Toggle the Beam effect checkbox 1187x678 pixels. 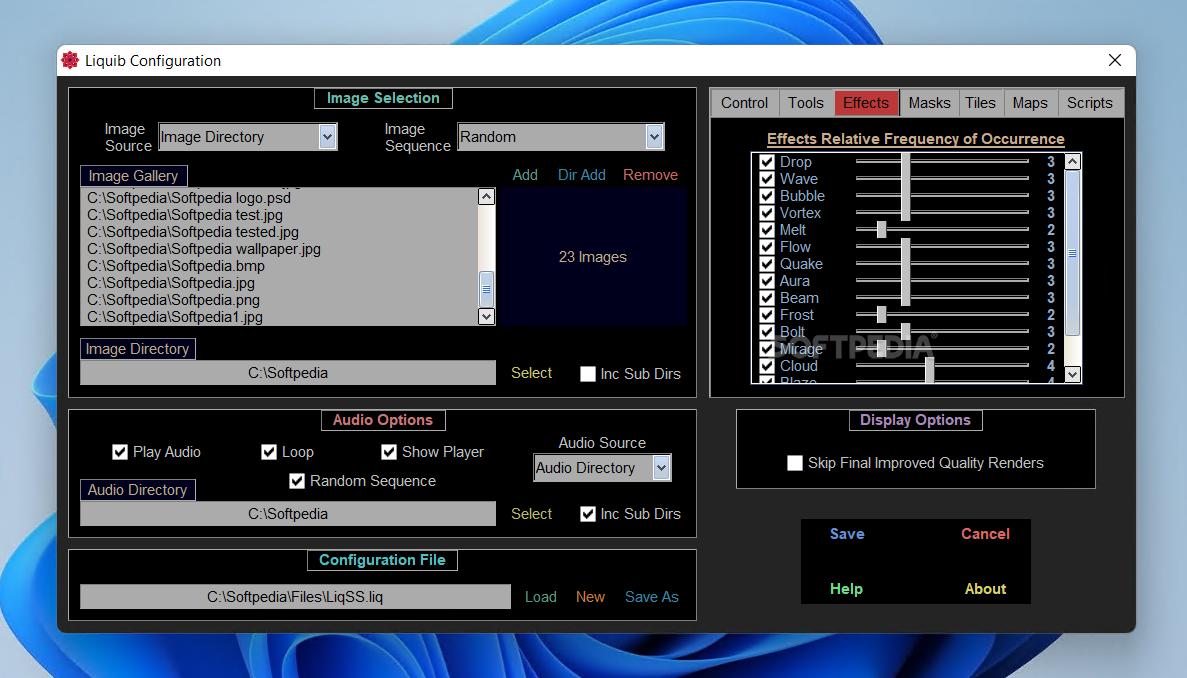[x=767, y=298]
